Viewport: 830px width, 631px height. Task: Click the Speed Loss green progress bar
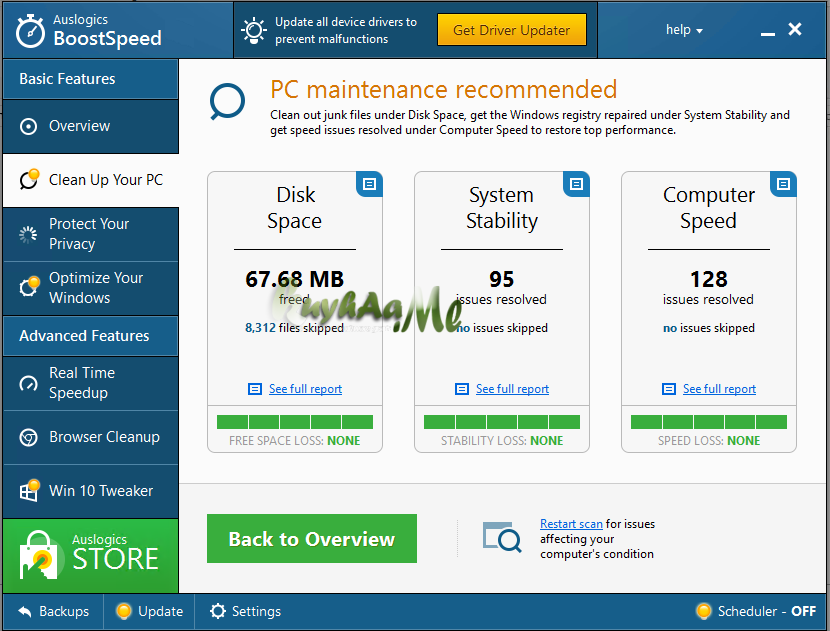tap(709, 422)
